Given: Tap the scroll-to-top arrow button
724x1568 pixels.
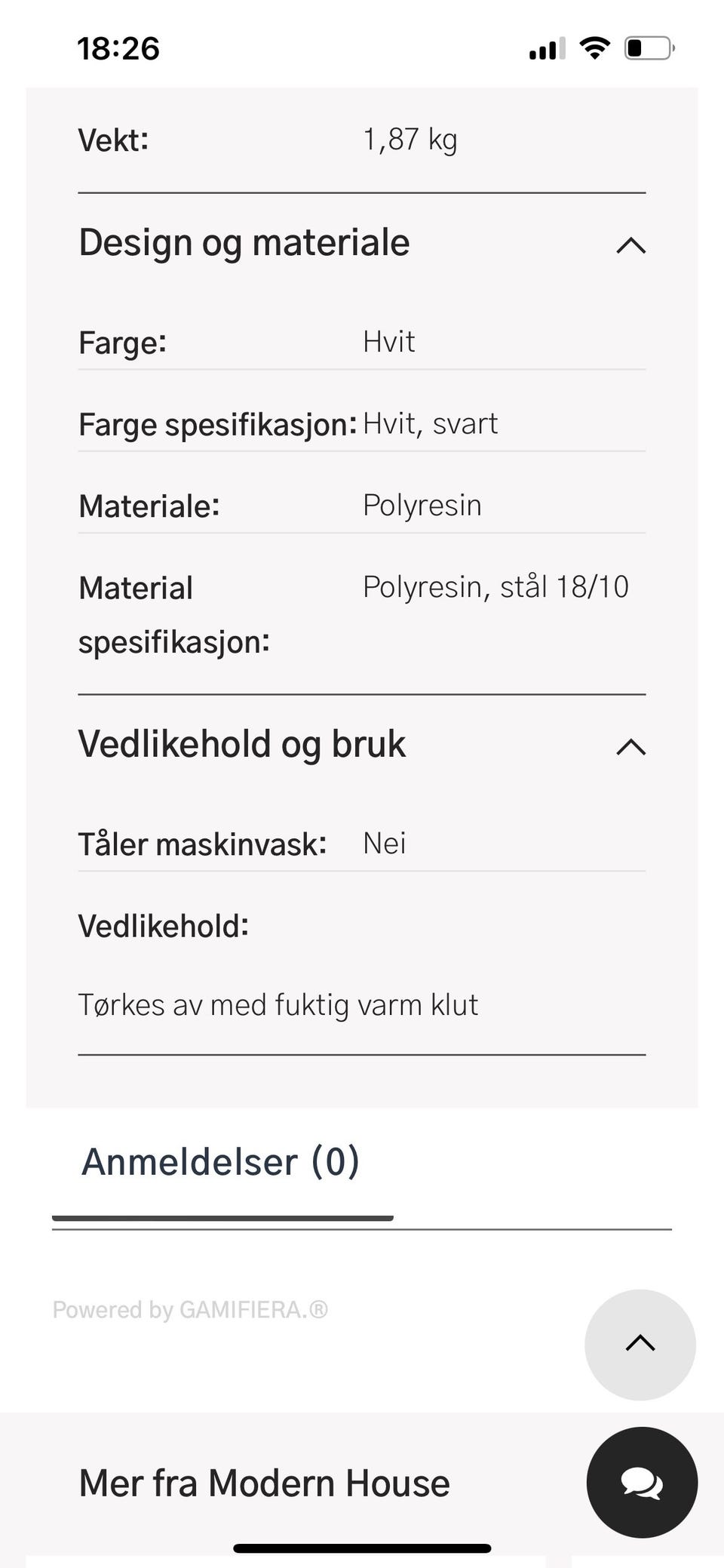Looking at the screenshot, I should point(640,1345).
